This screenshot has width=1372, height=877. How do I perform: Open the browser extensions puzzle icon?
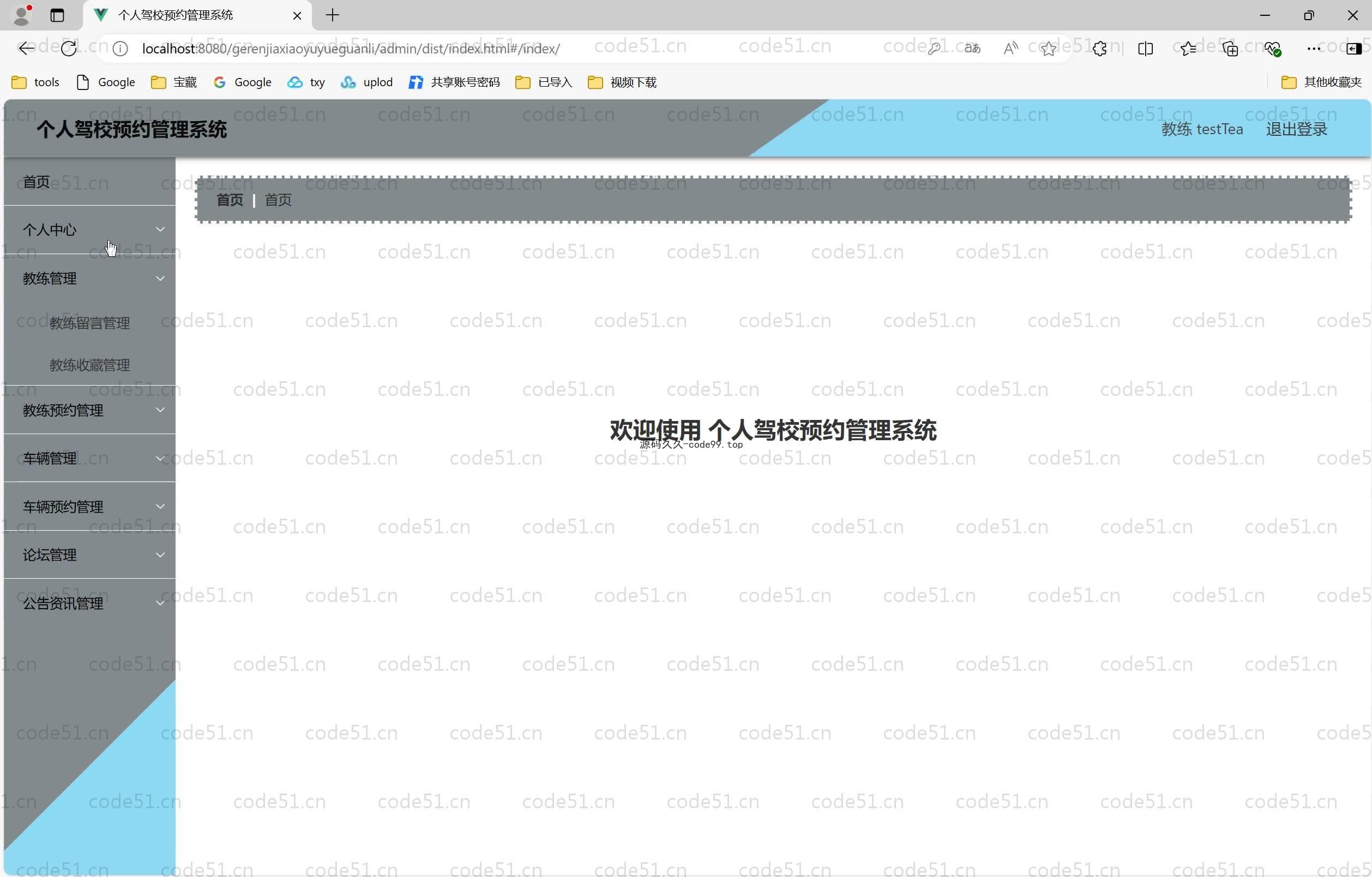[1100, 49]
